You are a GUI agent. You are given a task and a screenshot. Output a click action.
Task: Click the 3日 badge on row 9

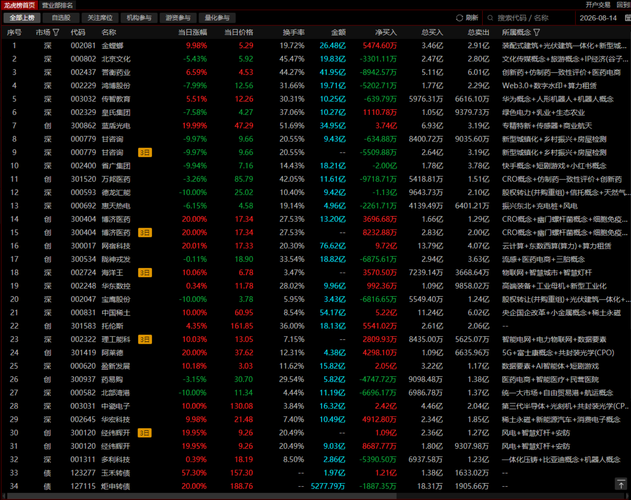(x=145, y=152)
